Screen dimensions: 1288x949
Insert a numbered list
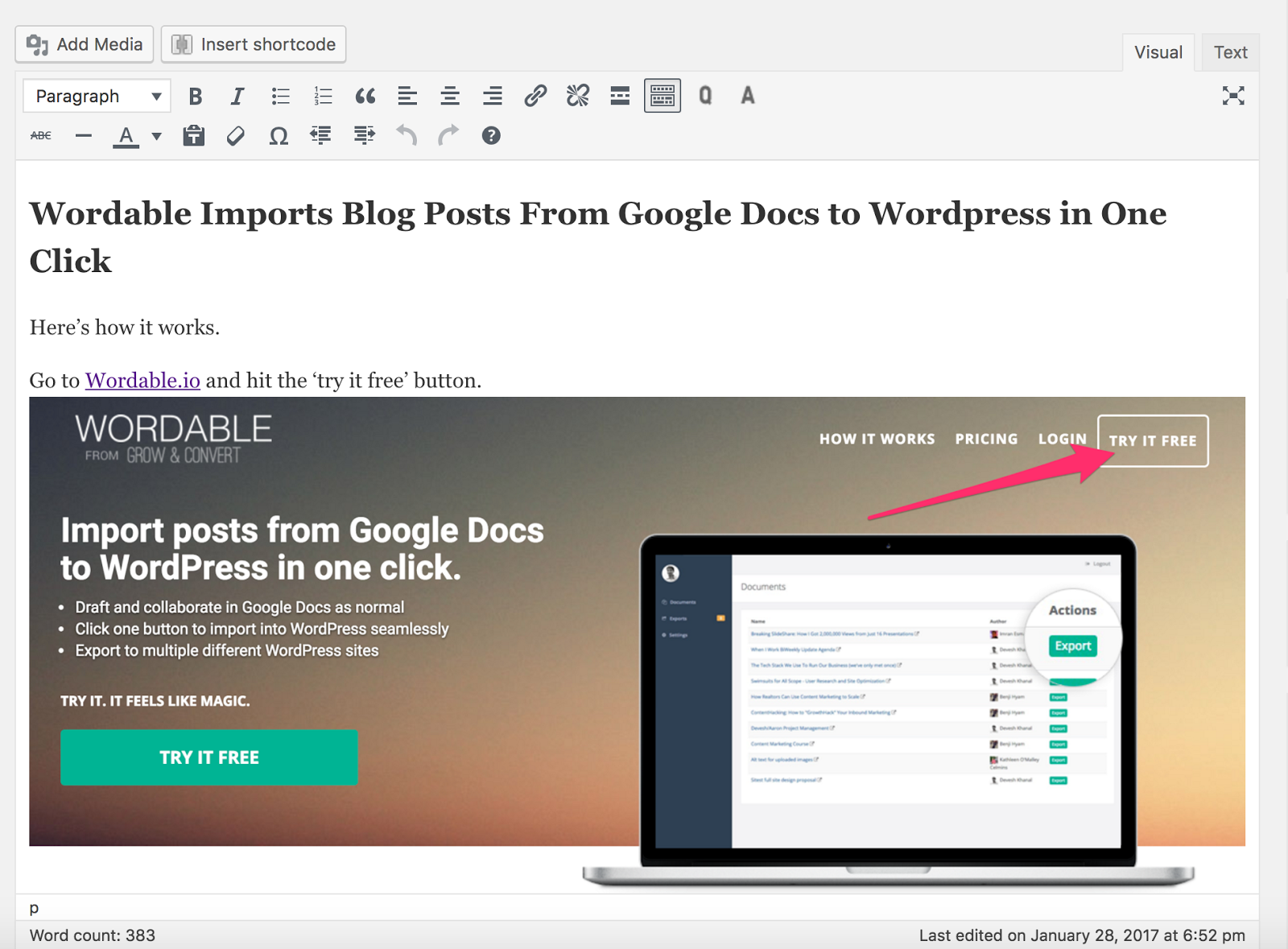(323, 97)
